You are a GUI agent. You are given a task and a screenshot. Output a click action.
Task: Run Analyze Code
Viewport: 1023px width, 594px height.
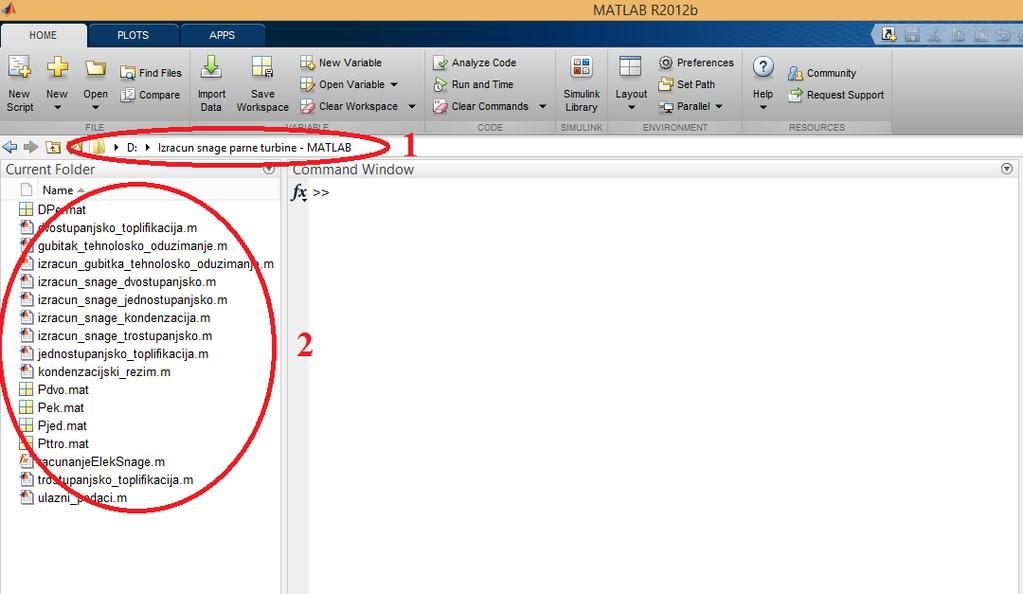pyautogui.click(x=475, y=63)
